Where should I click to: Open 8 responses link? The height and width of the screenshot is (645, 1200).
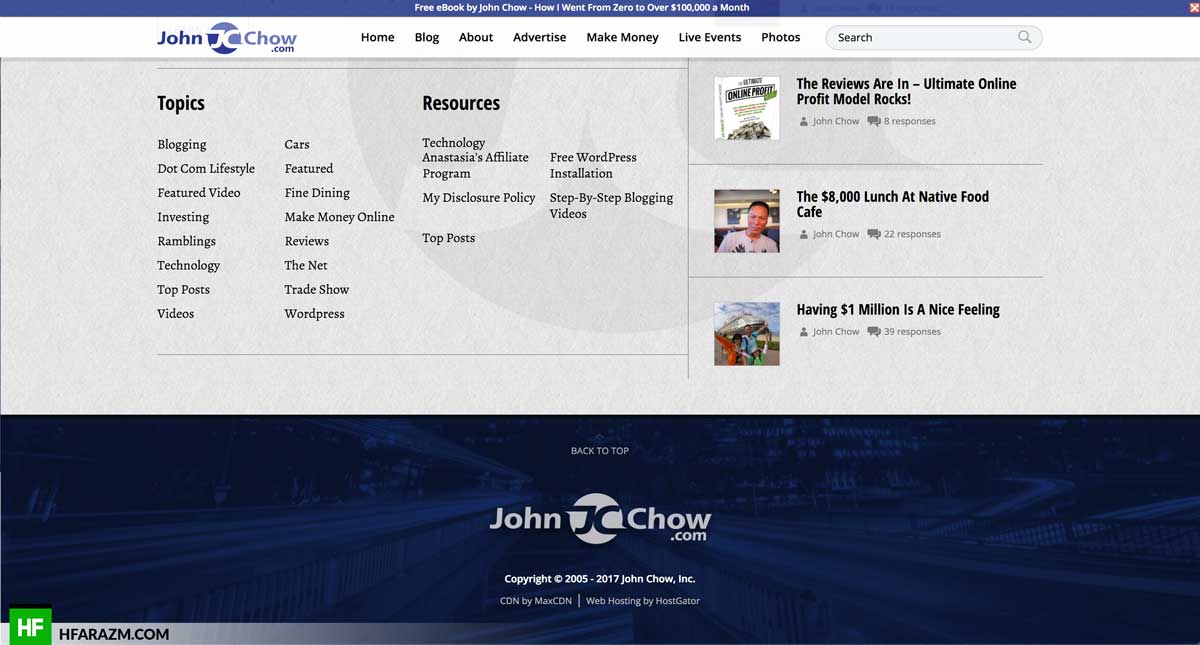click(910, 121)
